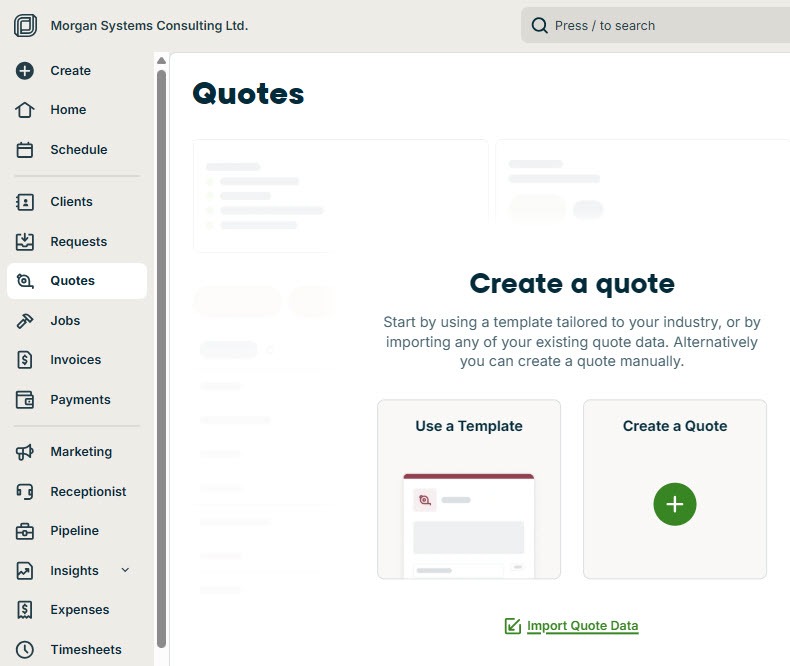The width and height of the screenshot is (790, 666).
Task: Open the Payments section
Action: (x=80, y=399)
